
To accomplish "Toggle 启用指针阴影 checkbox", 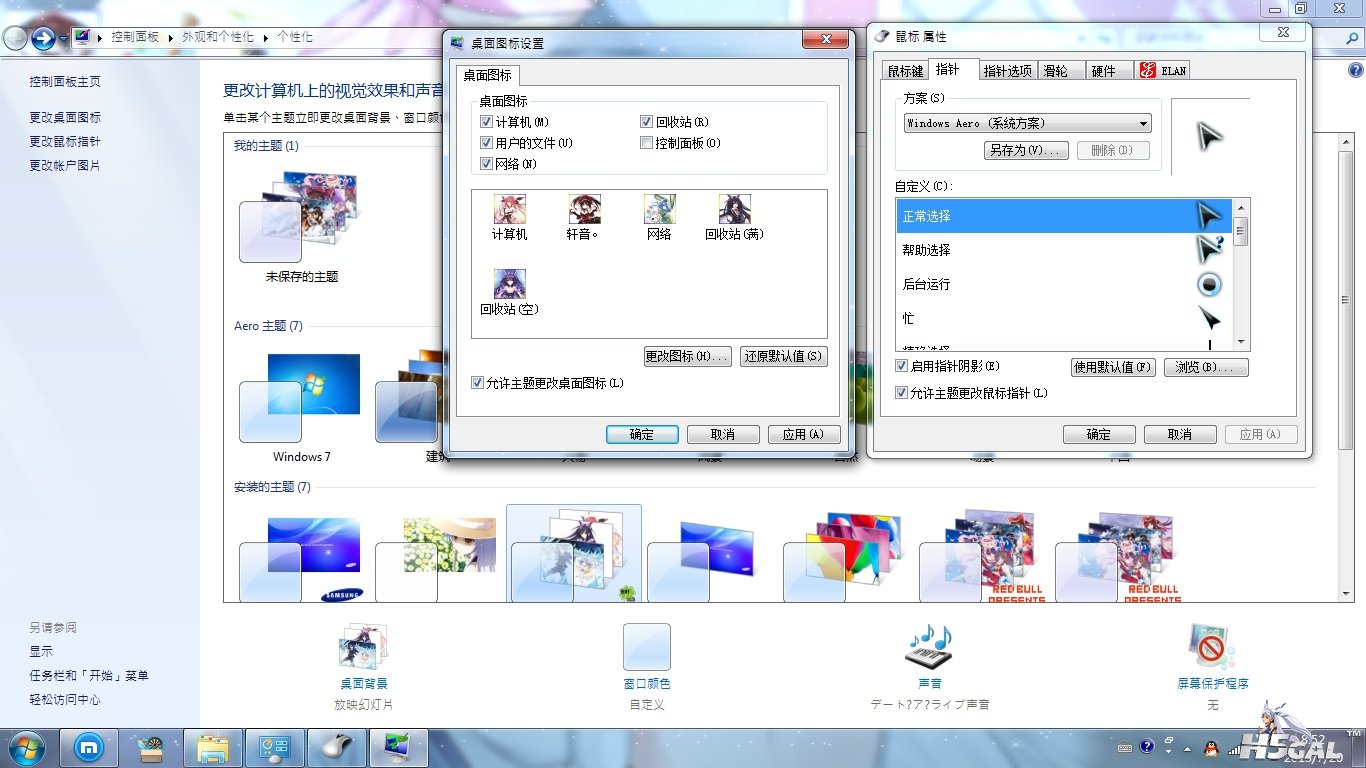I will tap(902, 367).
